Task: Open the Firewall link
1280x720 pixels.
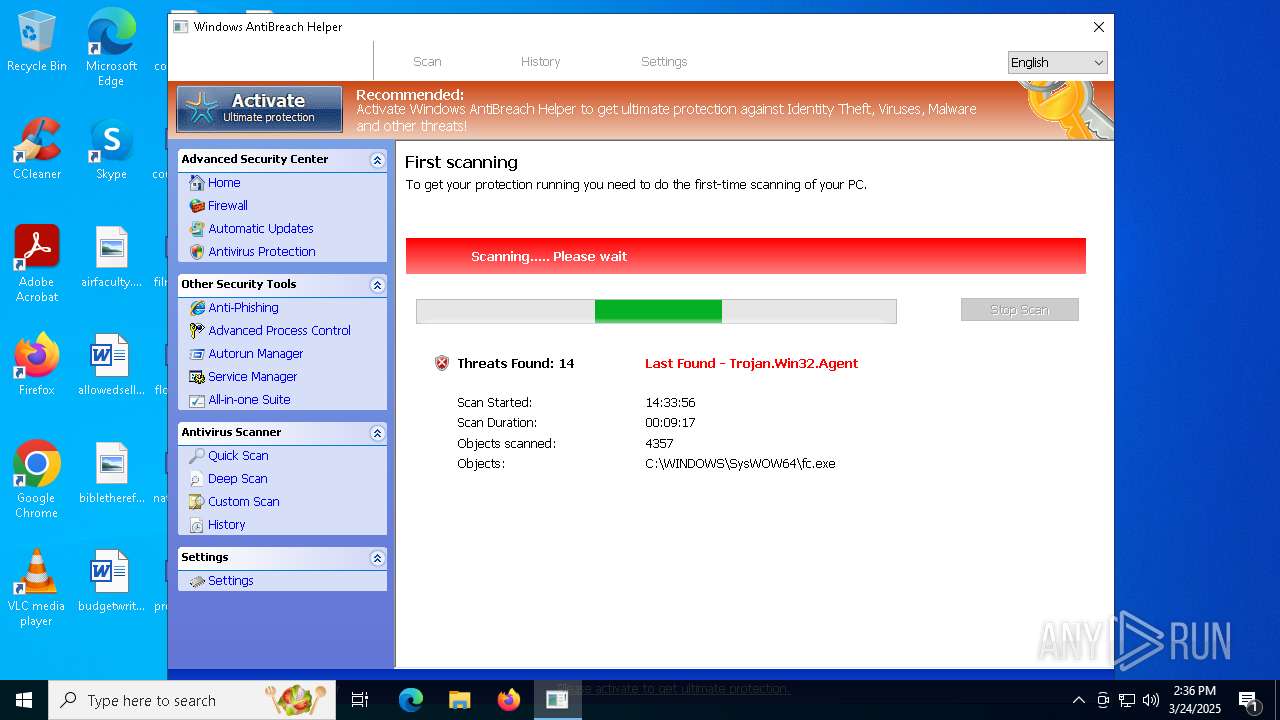Action: point(228,206)
